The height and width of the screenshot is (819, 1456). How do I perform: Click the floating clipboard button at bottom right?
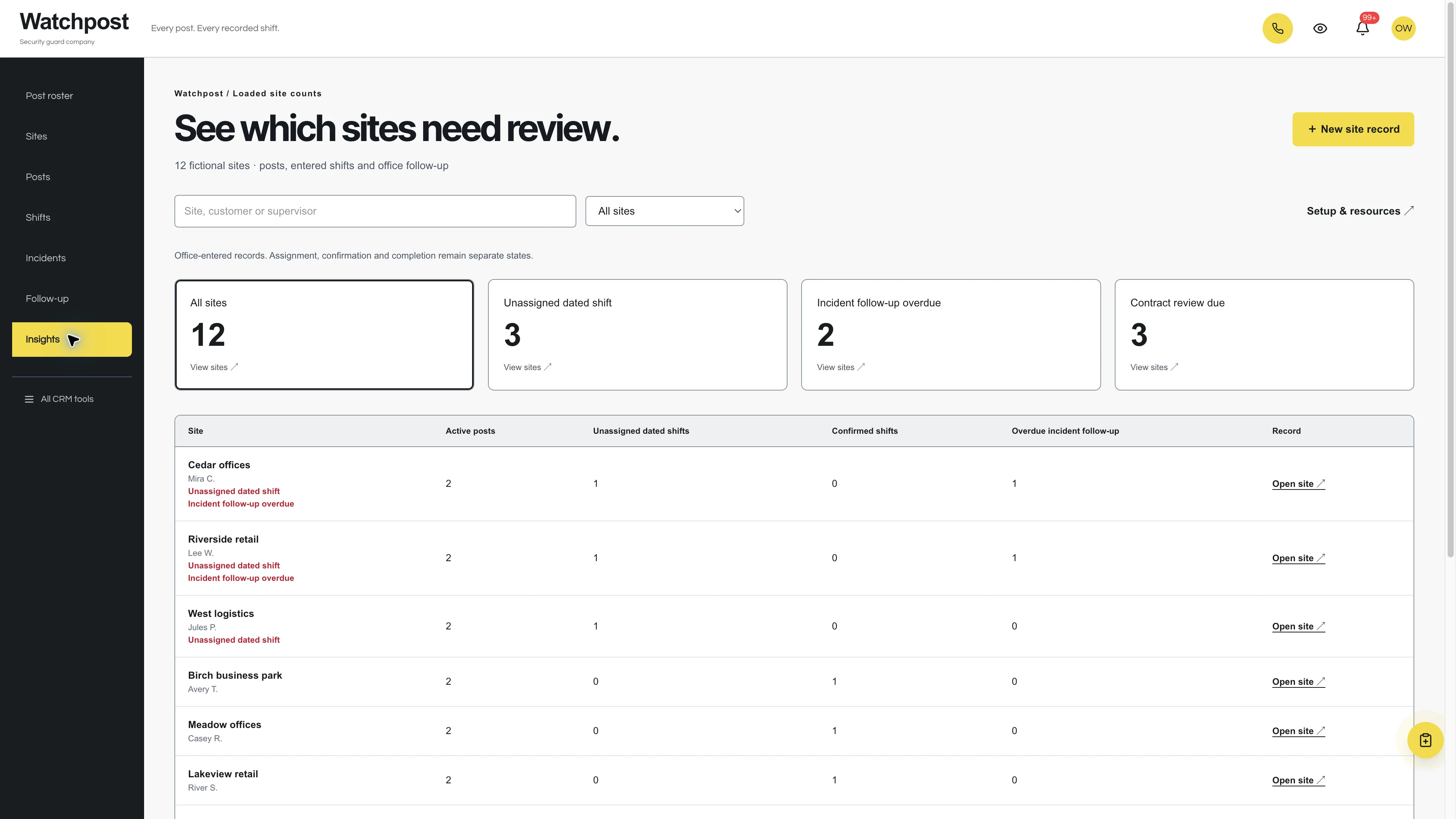pyautogui.click(x=1425, y=740)
